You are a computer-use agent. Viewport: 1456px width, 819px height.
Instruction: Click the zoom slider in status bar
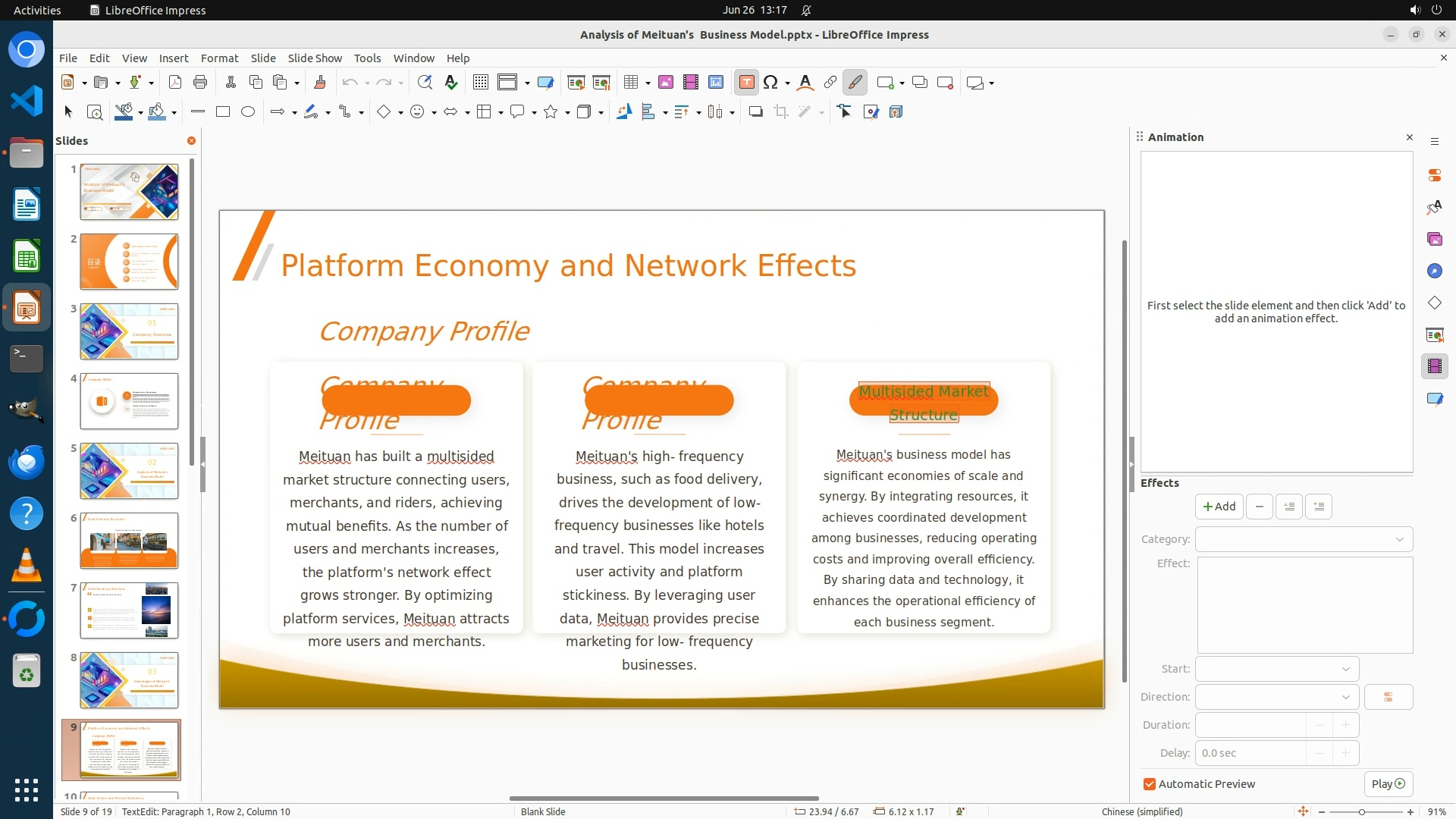pyautogui.click(x=1361, y=812)
